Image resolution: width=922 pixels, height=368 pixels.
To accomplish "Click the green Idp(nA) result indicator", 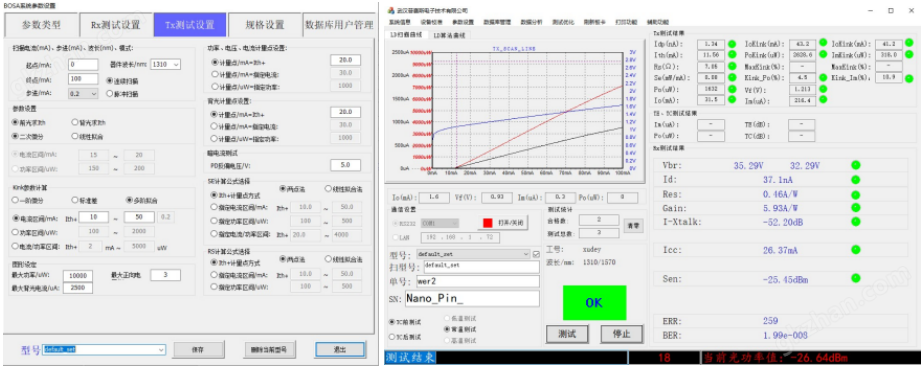I will [732, 44].
